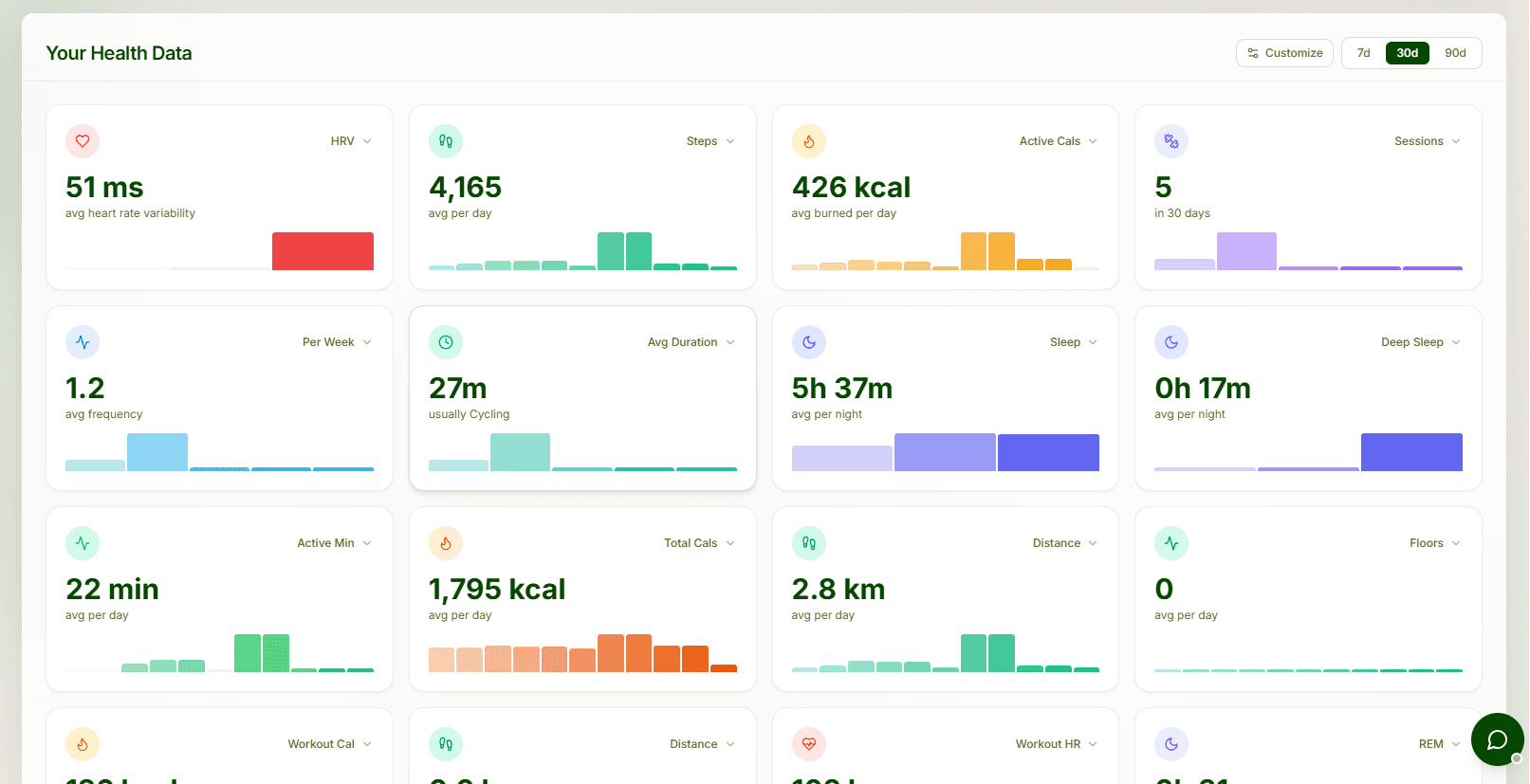Click the moon icon on Sleep card
The height and width of the screenshot is (784, 1530).
point(809,342)
